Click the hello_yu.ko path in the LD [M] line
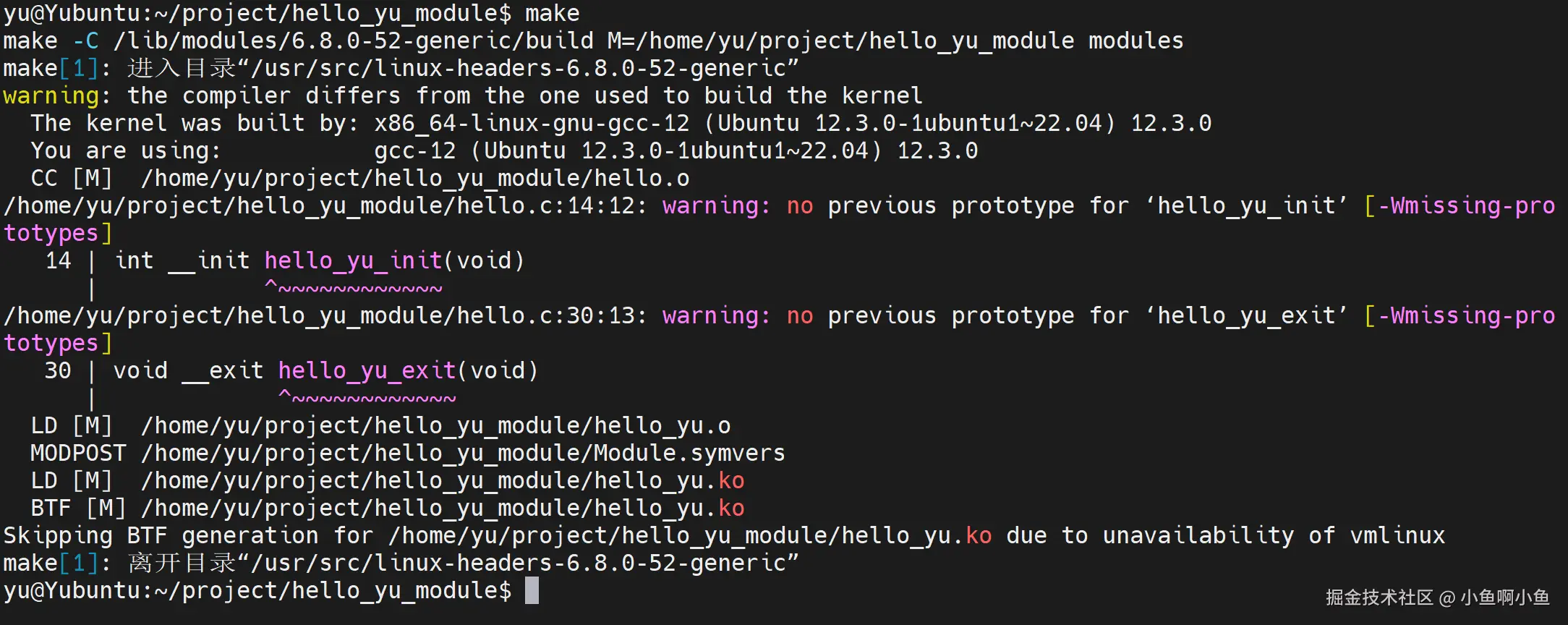This screenshot has height=625, width=1568. tap(443, 480)
